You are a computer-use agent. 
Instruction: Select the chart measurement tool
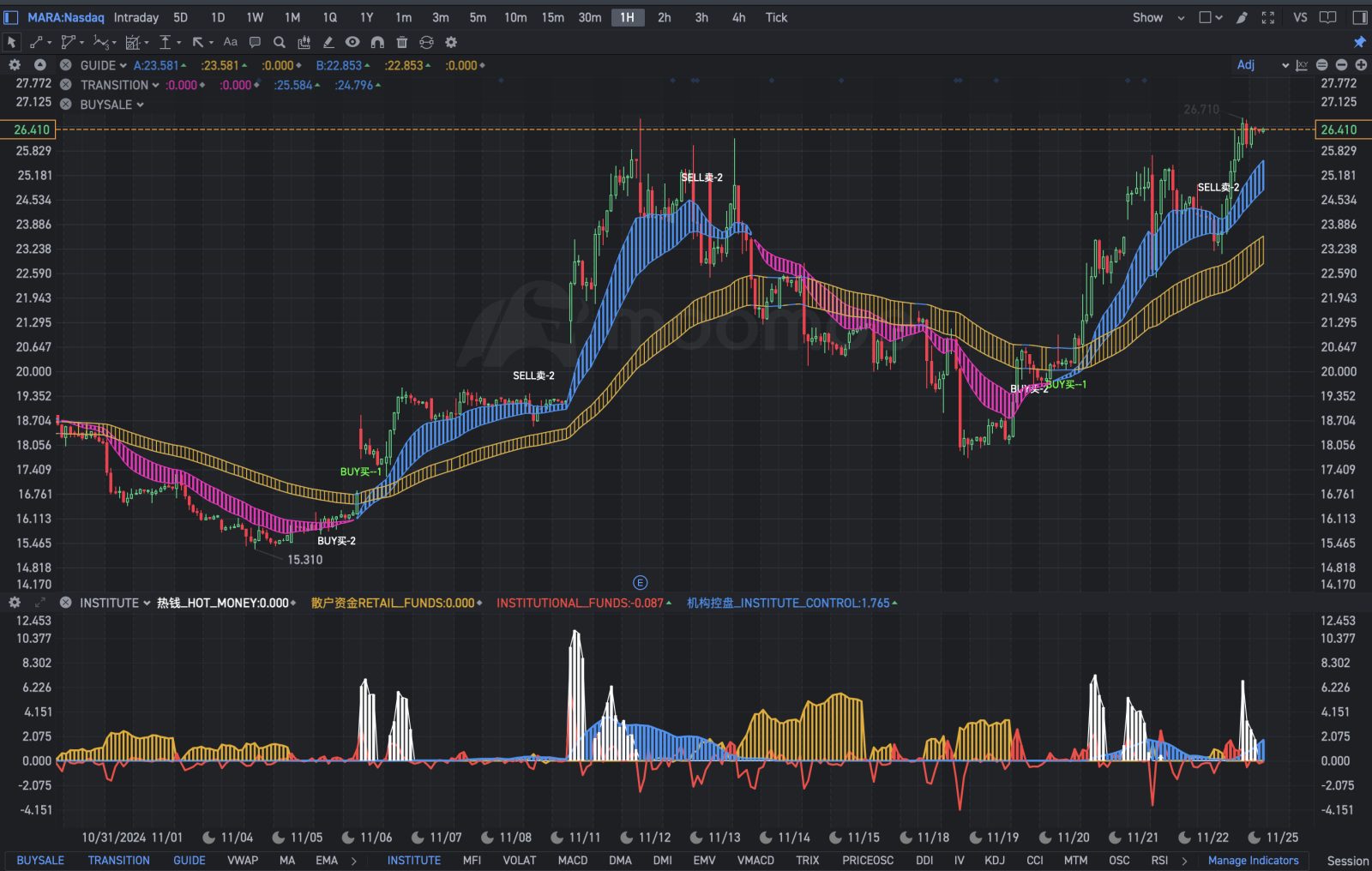[133, 42]
